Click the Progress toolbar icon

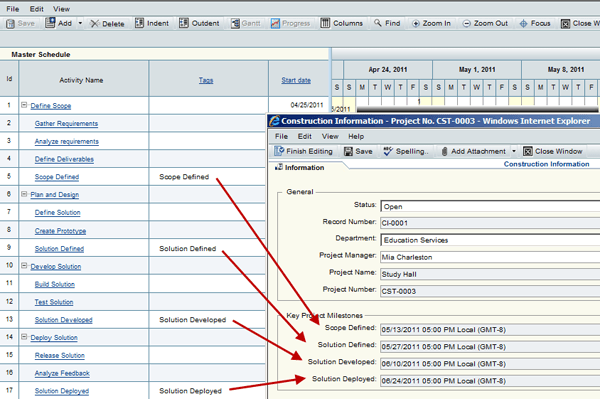tap(275, 24)
